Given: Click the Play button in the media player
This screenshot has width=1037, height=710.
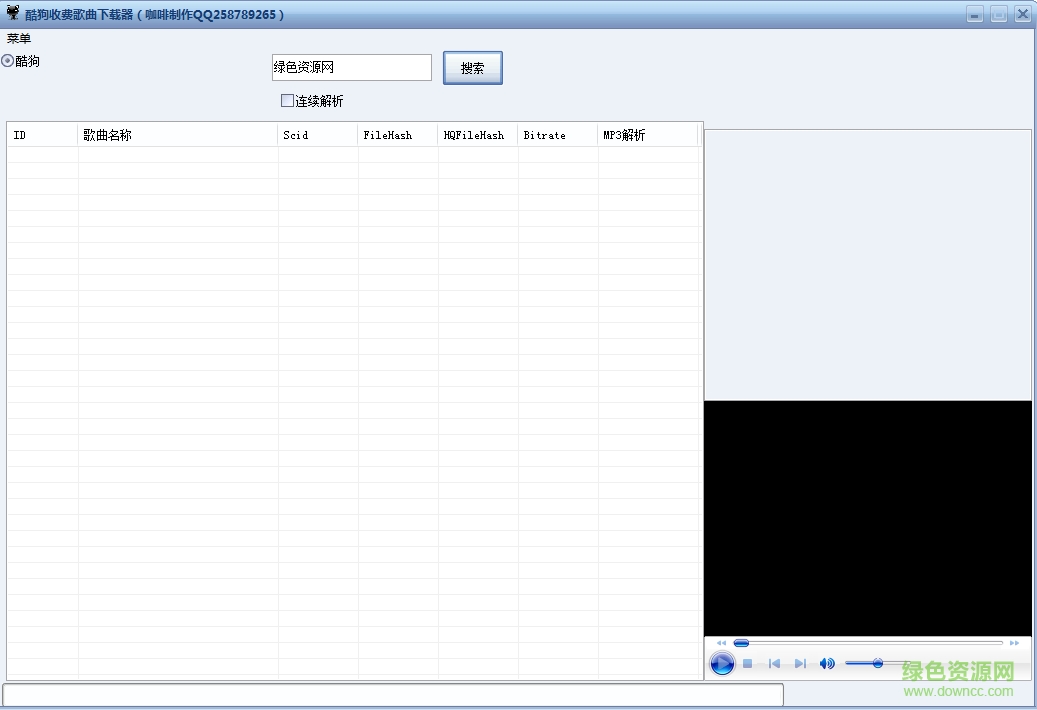Looking at the screenshot, I should (x=722, y=663).
